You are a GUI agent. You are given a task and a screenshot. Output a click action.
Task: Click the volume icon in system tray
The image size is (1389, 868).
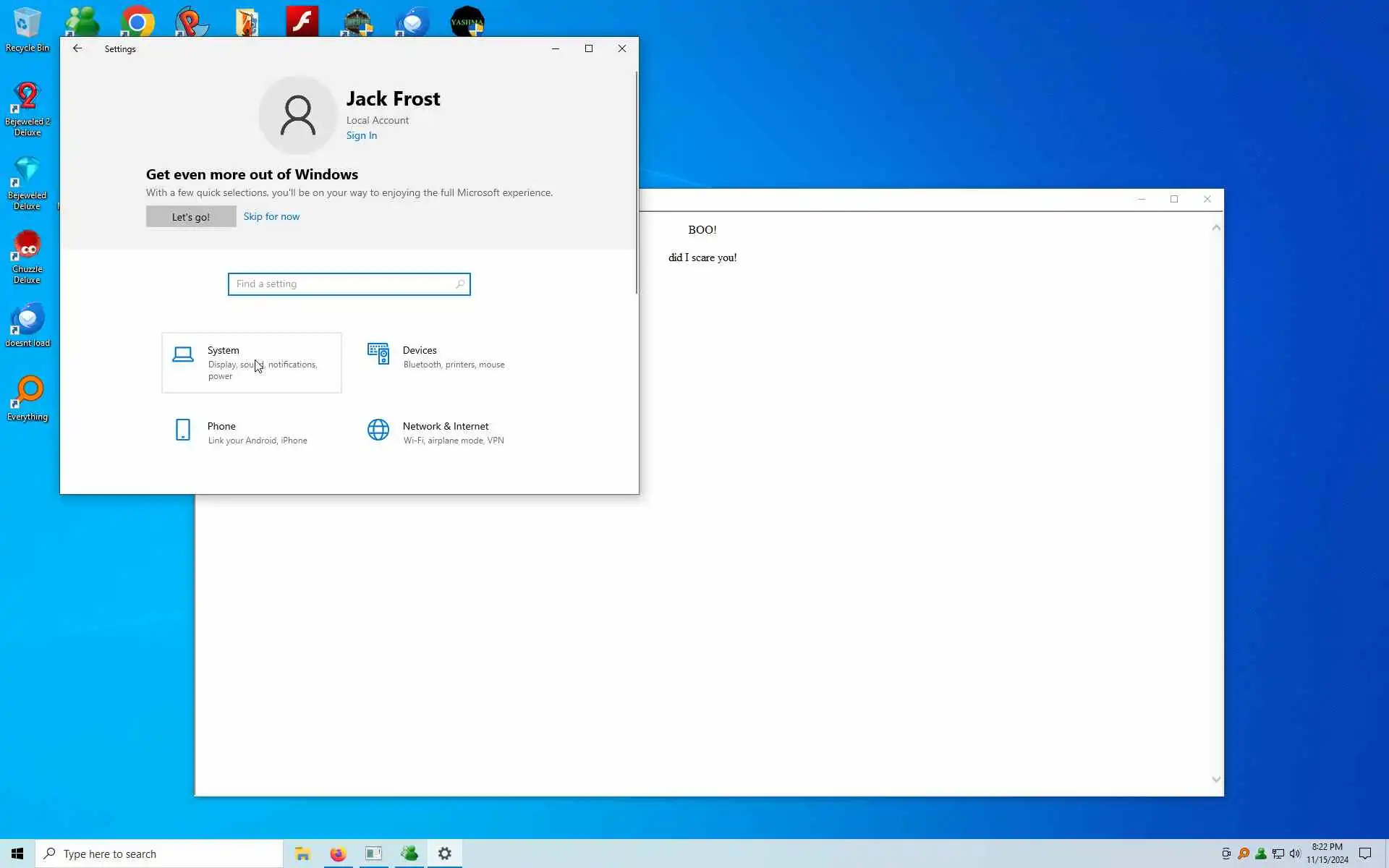(x=1295, y=854)
